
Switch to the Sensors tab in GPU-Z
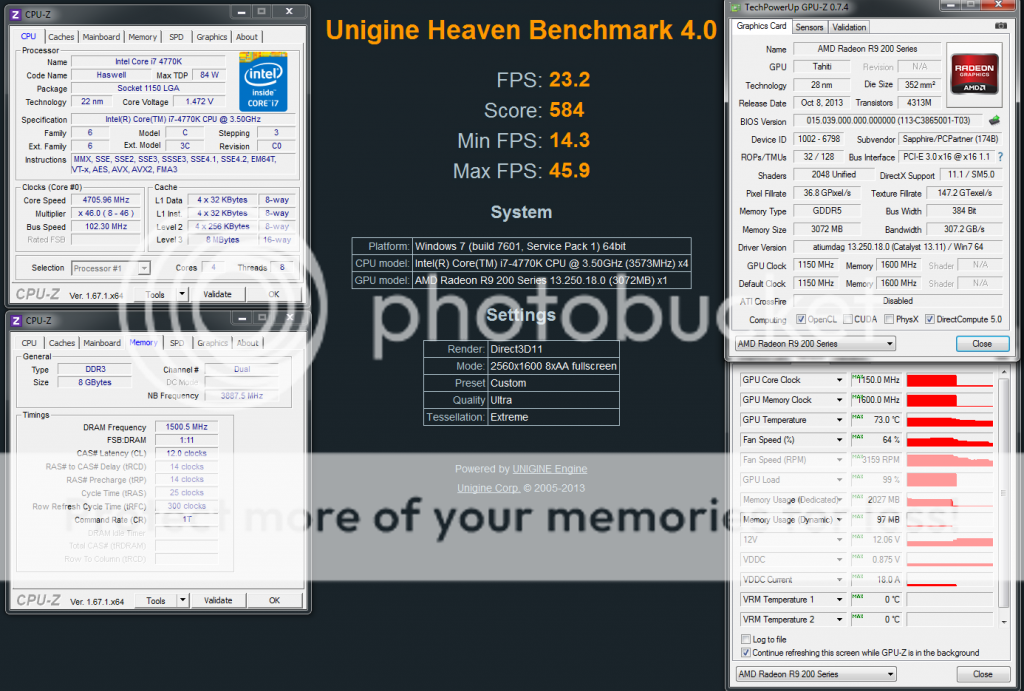809,27
